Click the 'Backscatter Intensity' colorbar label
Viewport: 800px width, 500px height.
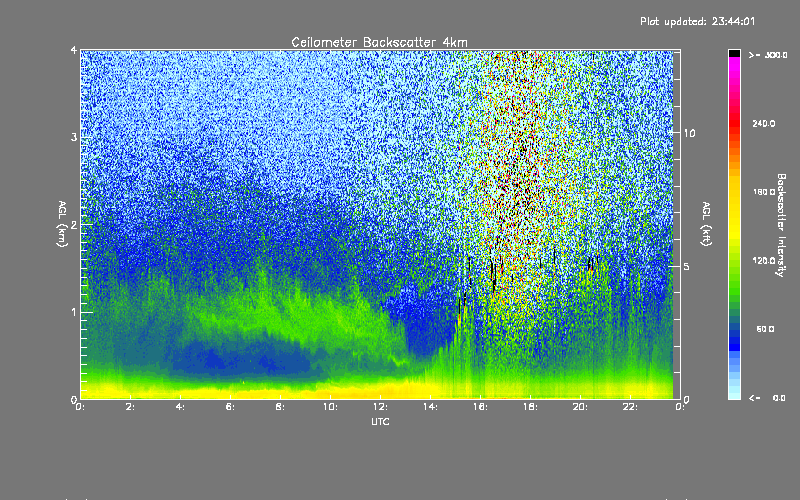[781, 225]
